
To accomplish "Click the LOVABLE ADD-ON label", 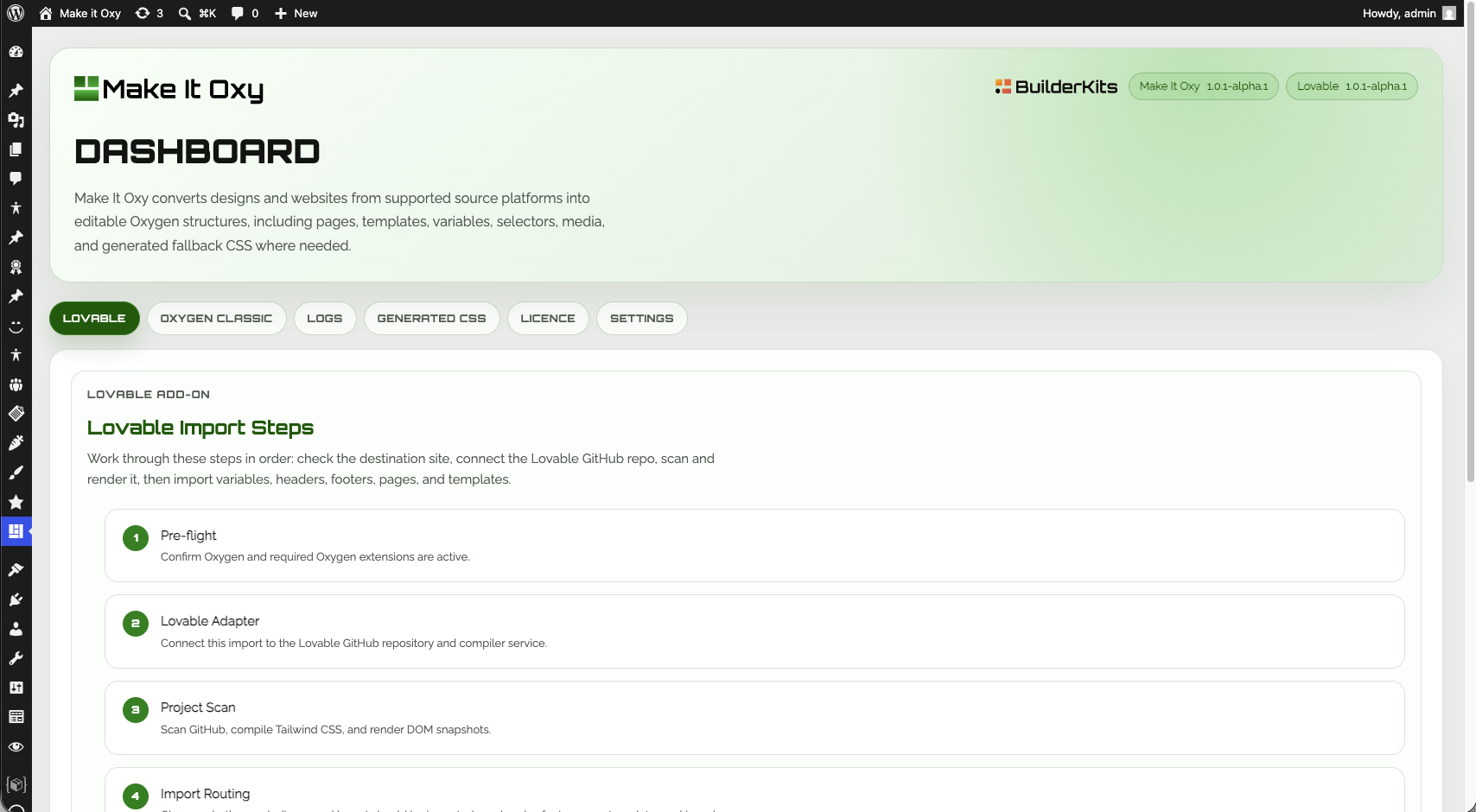I will tap(149, 394).
